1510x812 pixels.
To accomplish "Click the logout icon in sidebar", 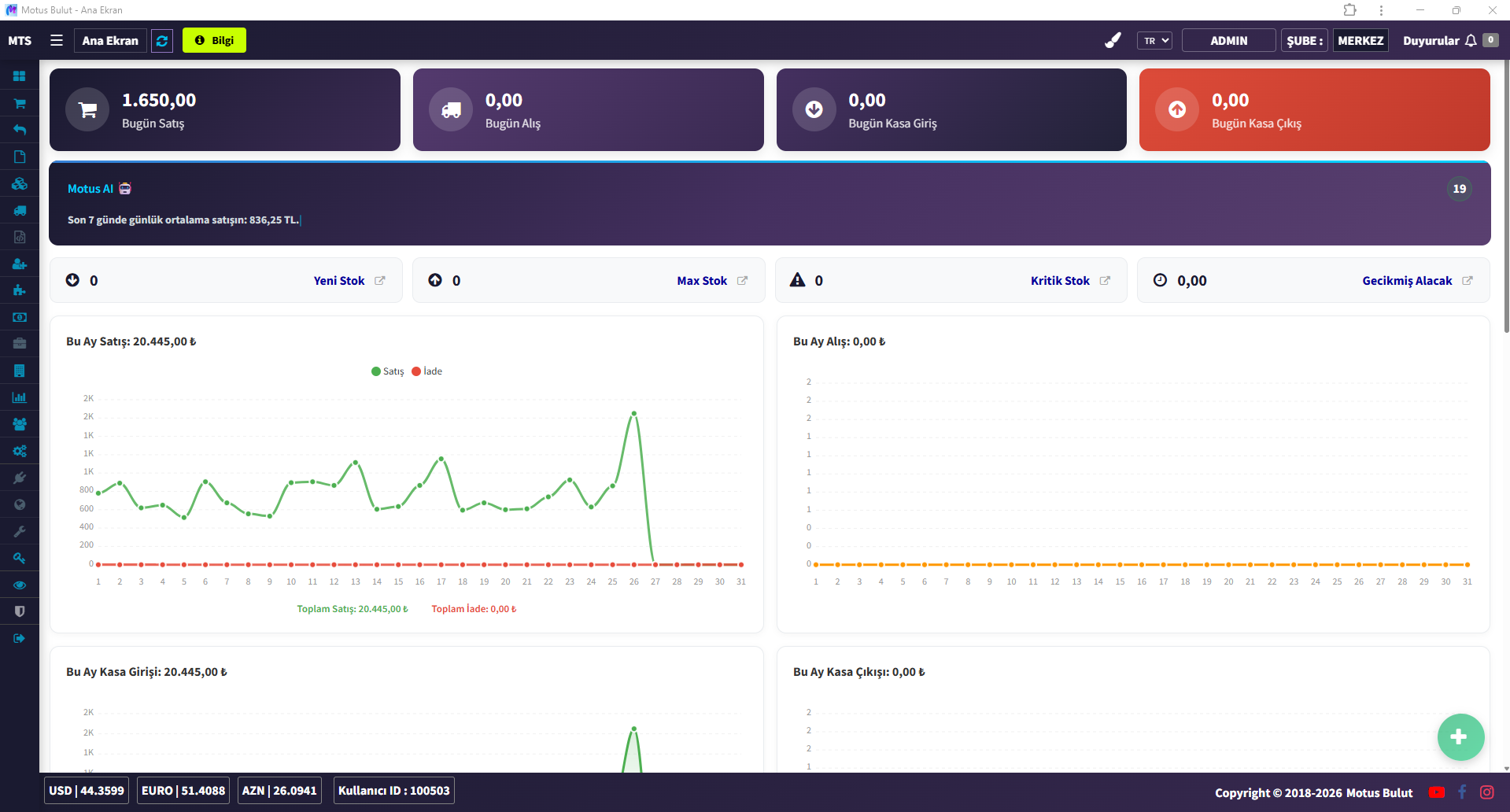I will pos(20,638).
